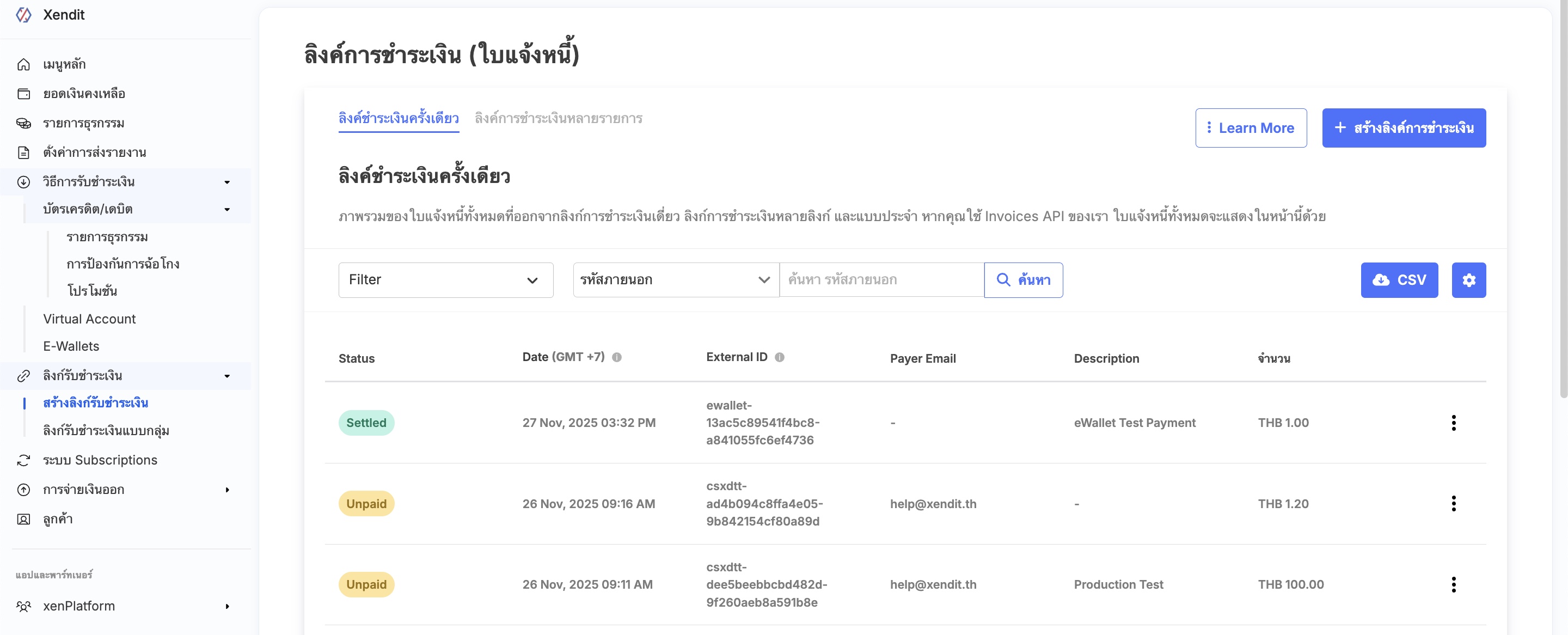The height and width of the screenshot is (635, 1568).
Task: Open the Filter dropdown
Action: click(445, 280)
